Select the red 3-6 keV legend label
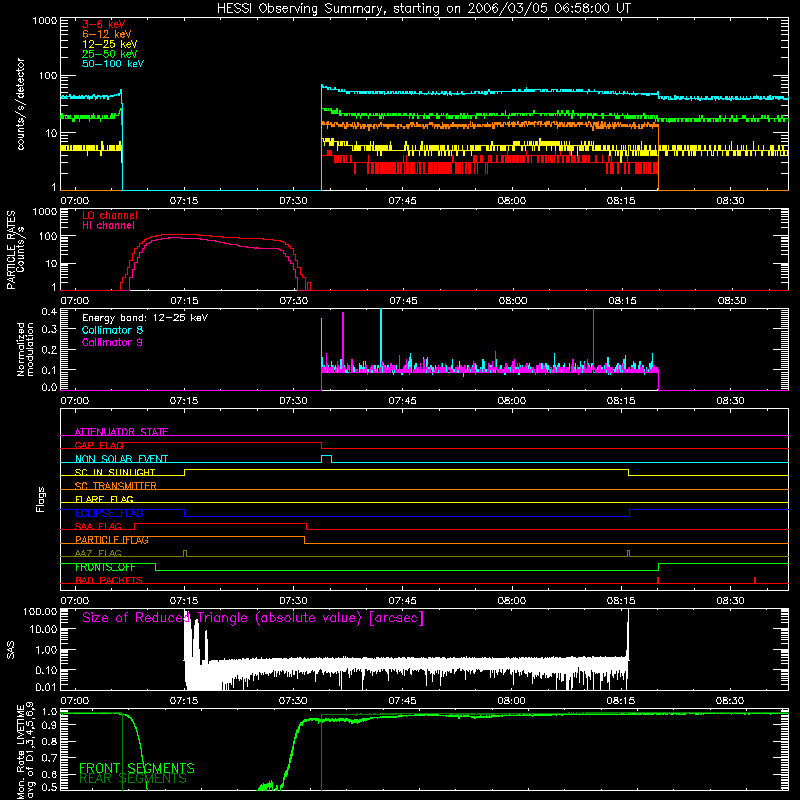 click(x=104, y=24)
